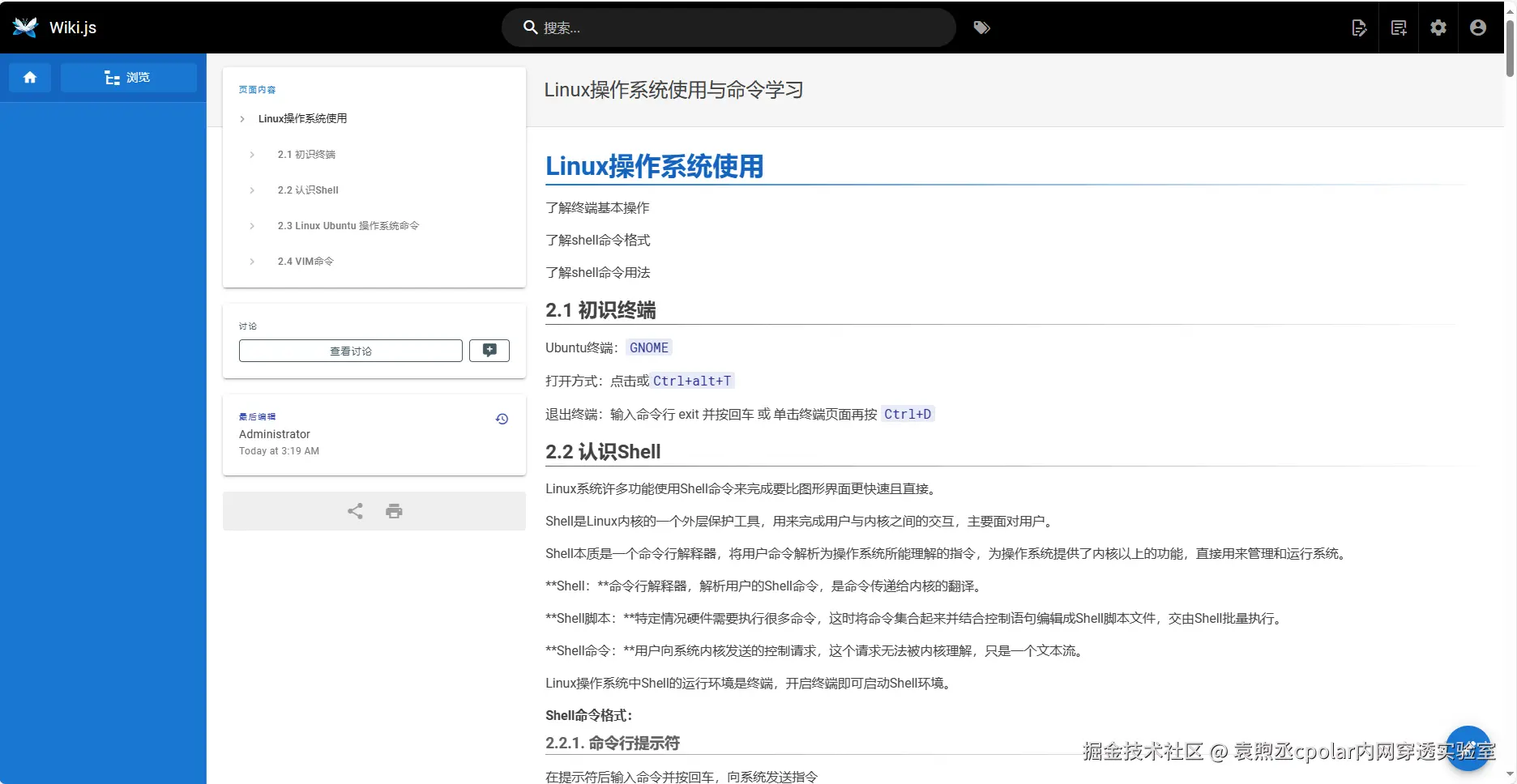Open the new comment icon
The height and width of the screenshot is (784, 1517).
click(489, 350)
